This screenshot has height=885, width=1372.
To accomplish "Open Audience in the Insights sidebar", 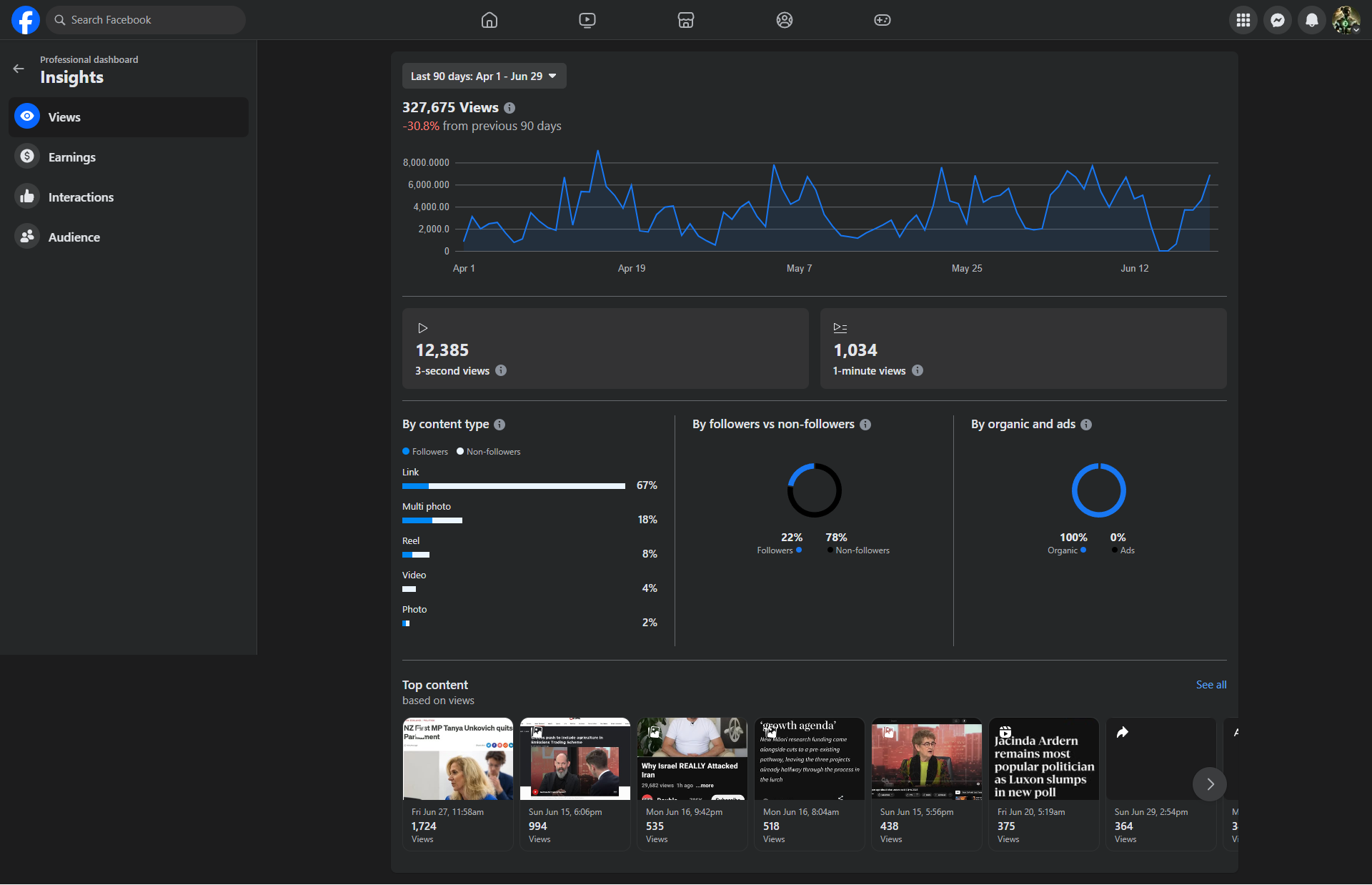I will coord(74,237).
